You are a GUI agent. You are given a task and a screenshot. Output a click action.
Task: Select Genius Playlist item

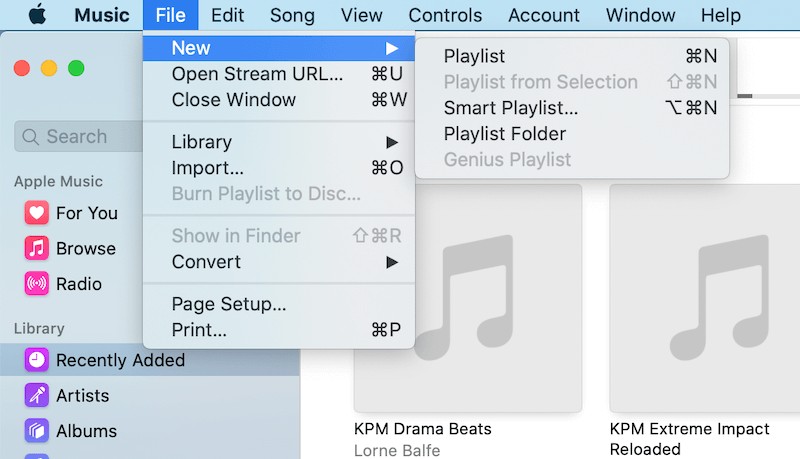click(572, 160)
